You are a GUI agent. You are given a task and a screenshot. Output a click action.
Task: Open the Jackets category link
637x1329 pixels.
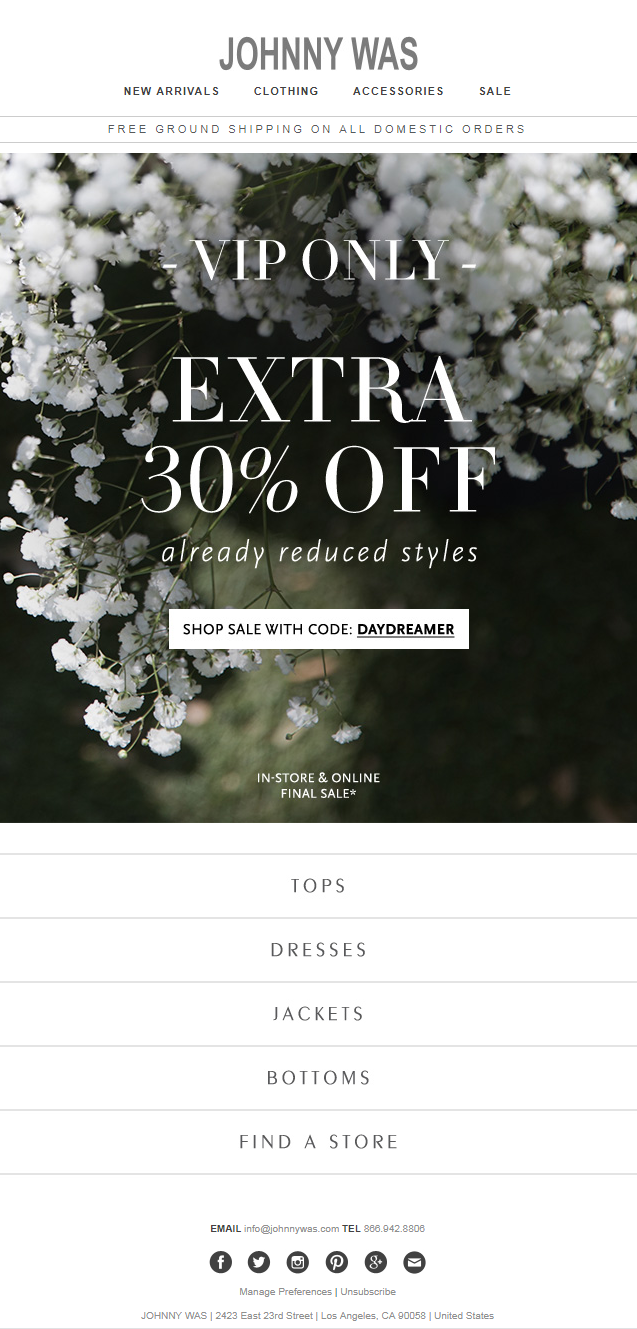pos(318,1014)
